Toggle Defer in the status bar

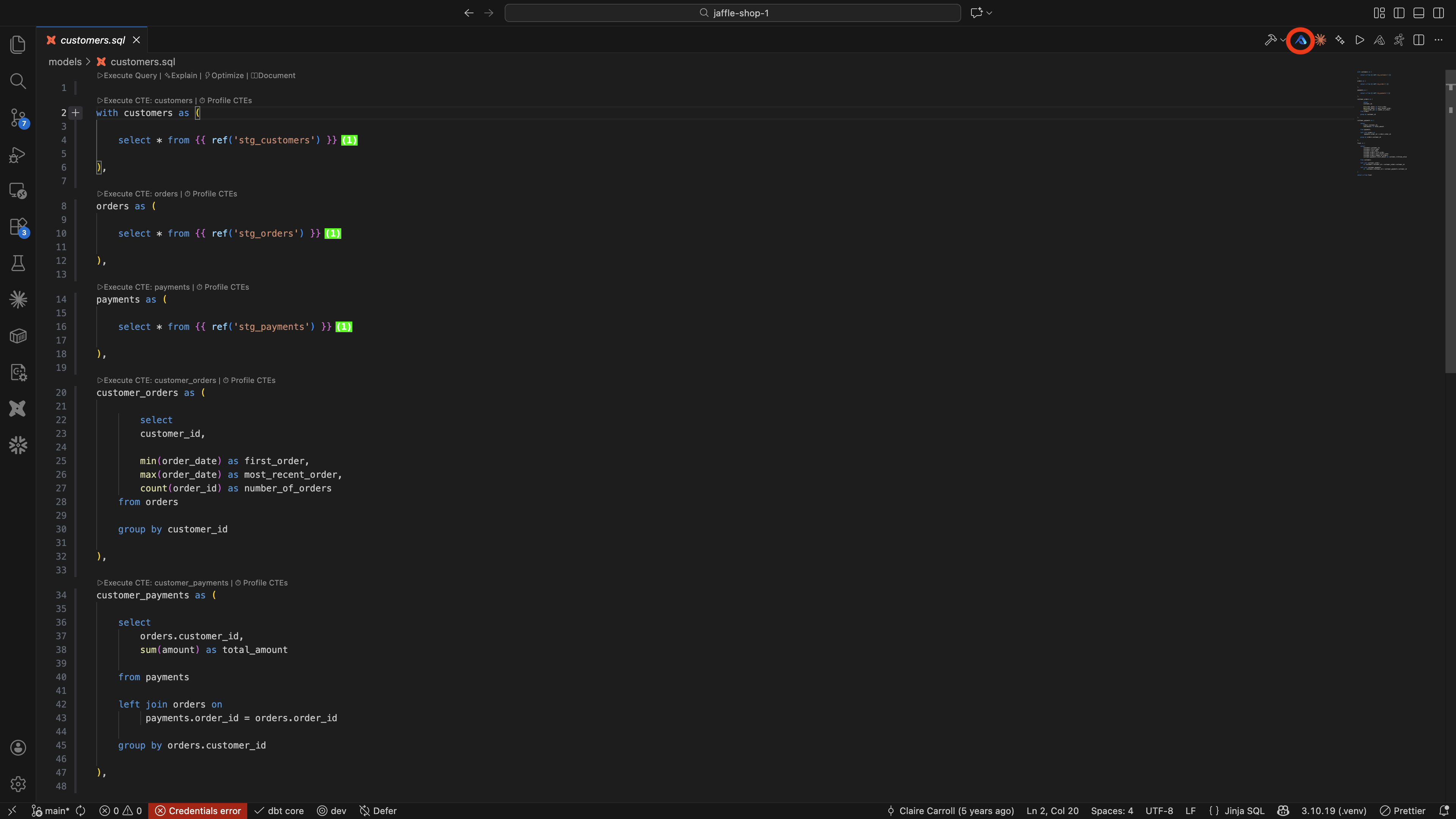[x=378, y=811]
